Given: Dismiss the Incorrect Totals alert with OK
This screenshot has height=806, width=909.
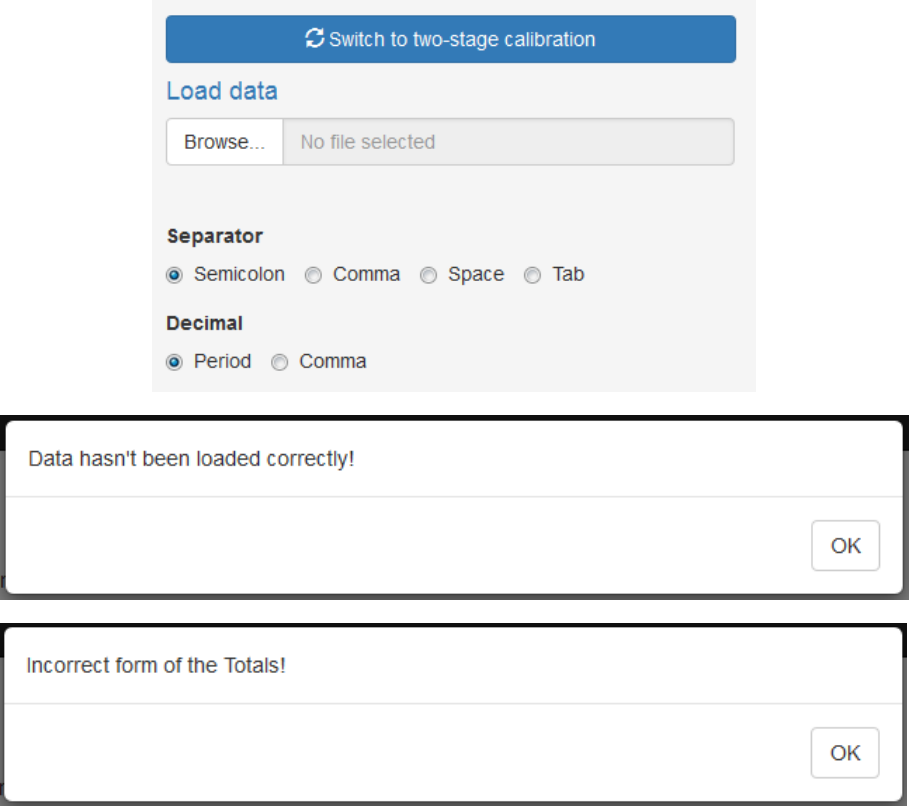Looking at the screenshot, I should [x=845, y=752].
